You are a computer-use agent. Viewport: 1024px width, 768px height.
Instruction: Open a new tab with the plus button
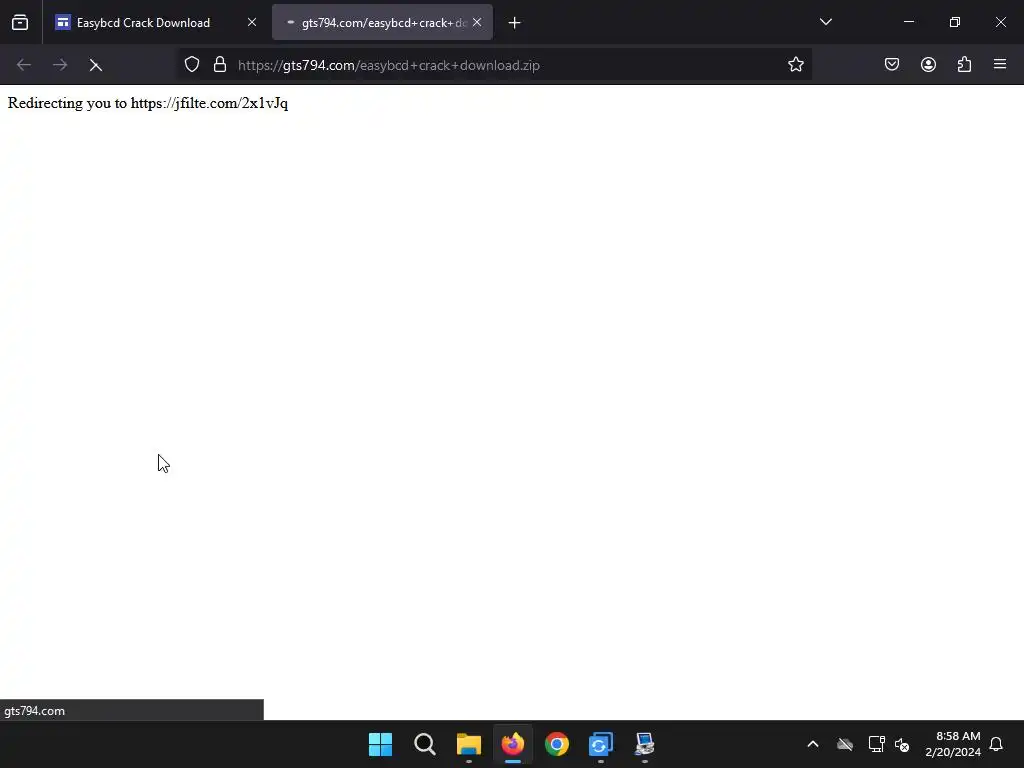pyautogui.click(x=515, y=23)
